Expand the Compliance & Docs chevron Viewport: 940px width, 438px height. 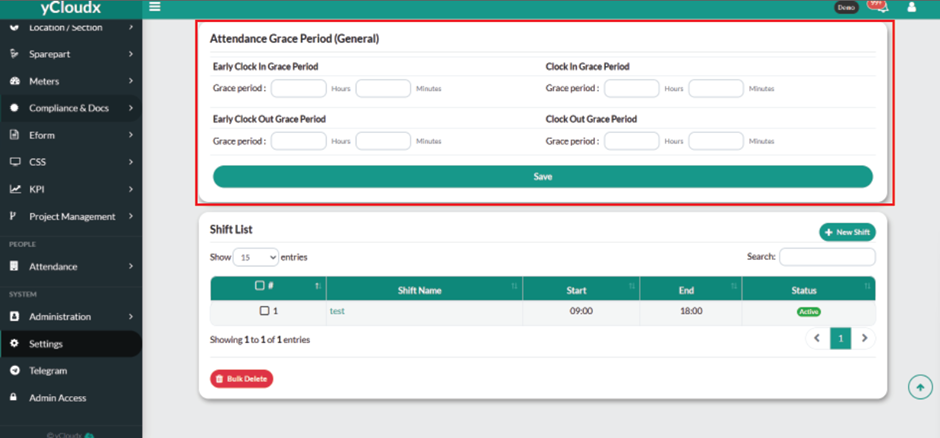coord(130,108)
